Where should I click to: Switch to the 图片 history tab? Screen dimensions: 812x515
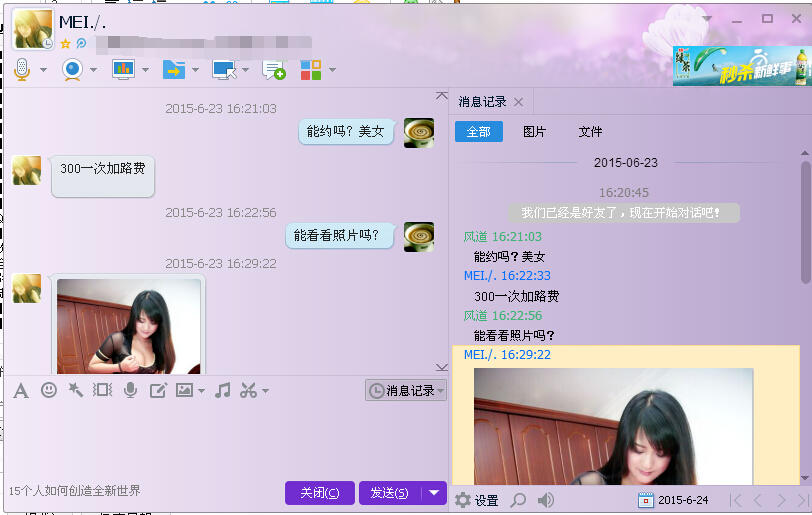coord(534,132)
